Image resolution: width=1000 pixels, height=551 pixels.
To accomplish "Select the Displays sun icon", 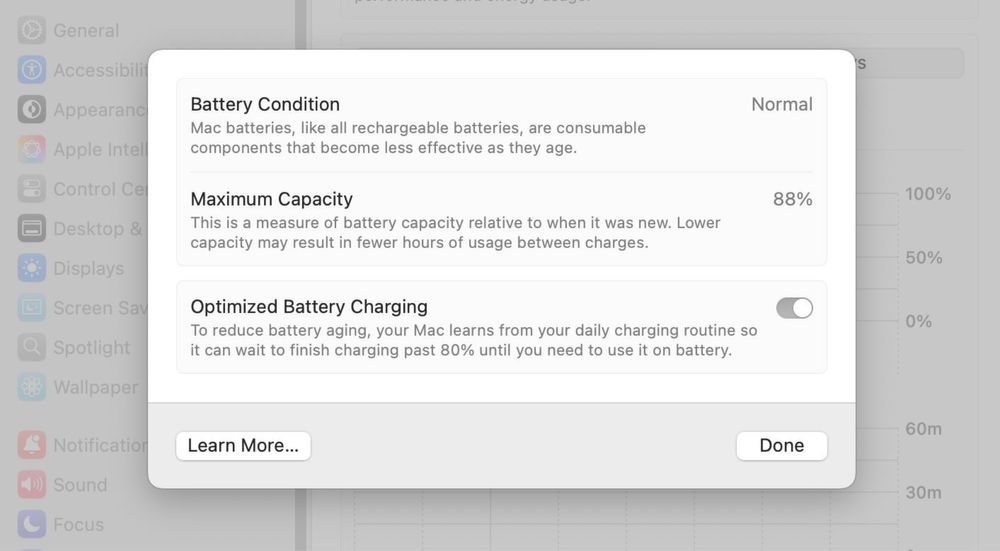I will click(x=32, y=268).
